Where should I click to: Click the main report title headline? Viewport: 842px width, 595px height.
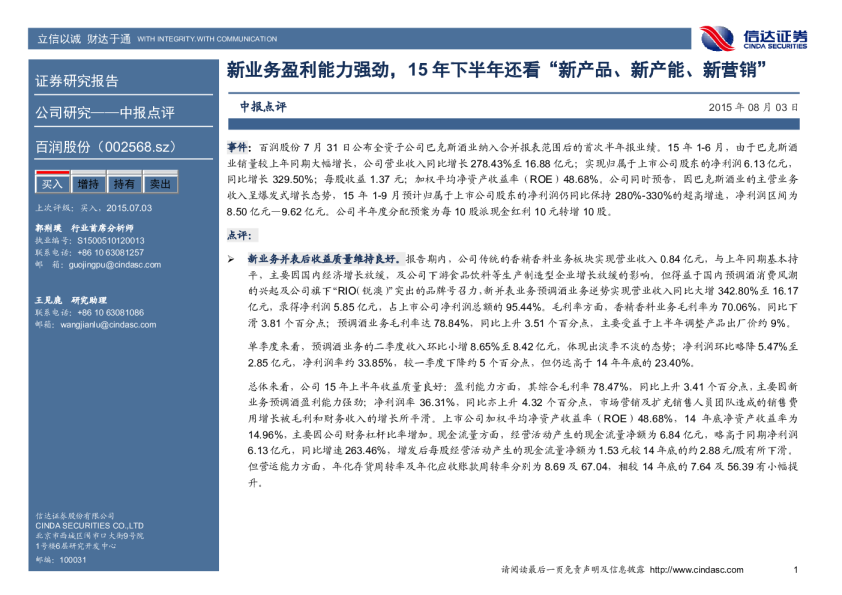click(496, 71)
